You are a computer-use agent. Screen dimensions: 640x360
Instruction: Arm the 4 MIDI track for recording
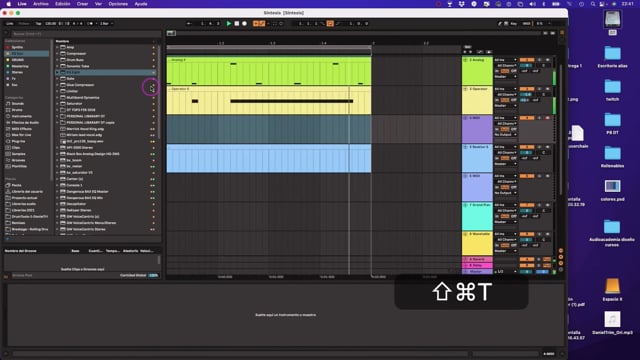pos(547,118)
